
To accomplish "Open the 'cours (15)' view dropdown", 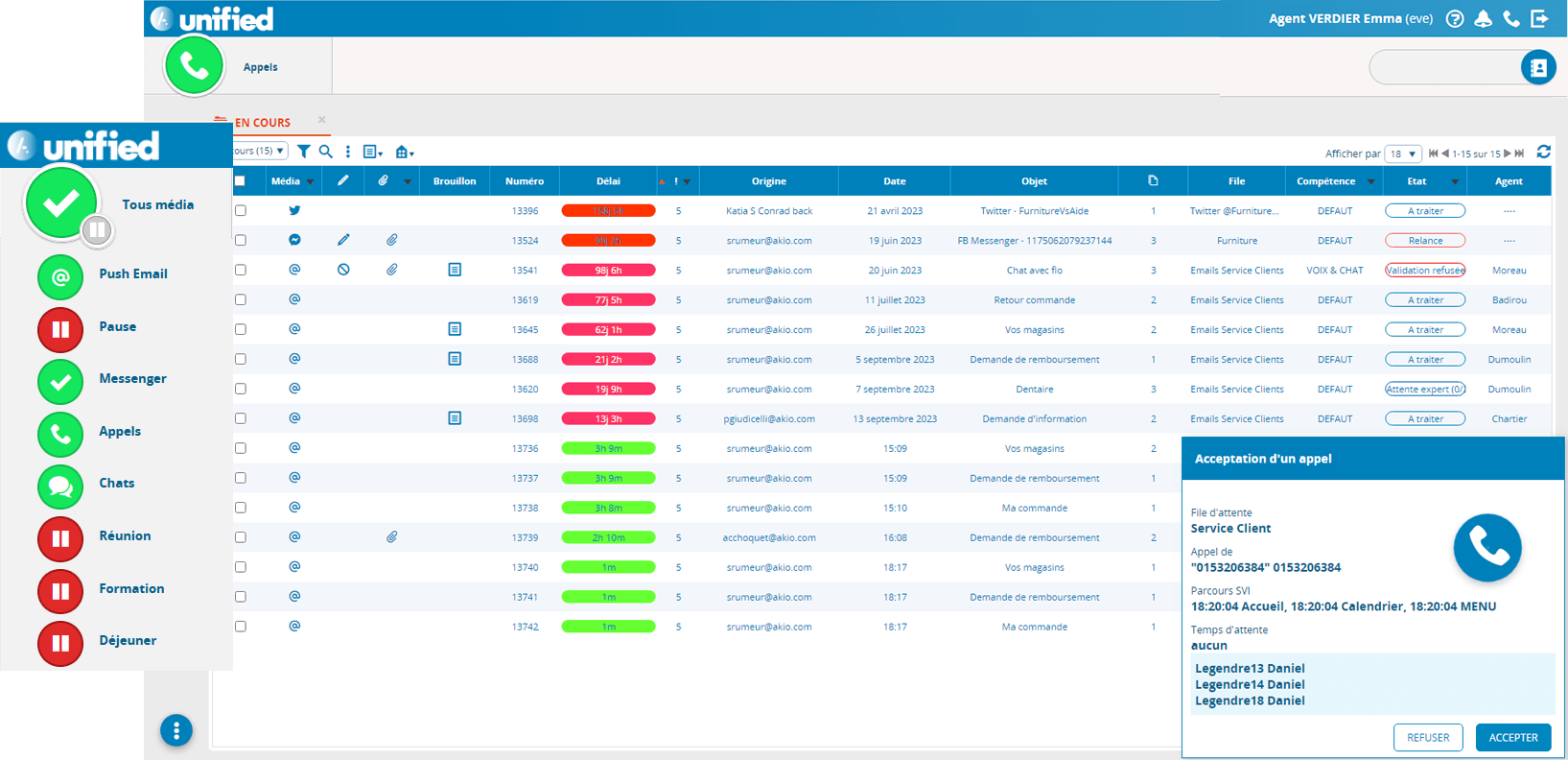I will (x=260, y=152).
